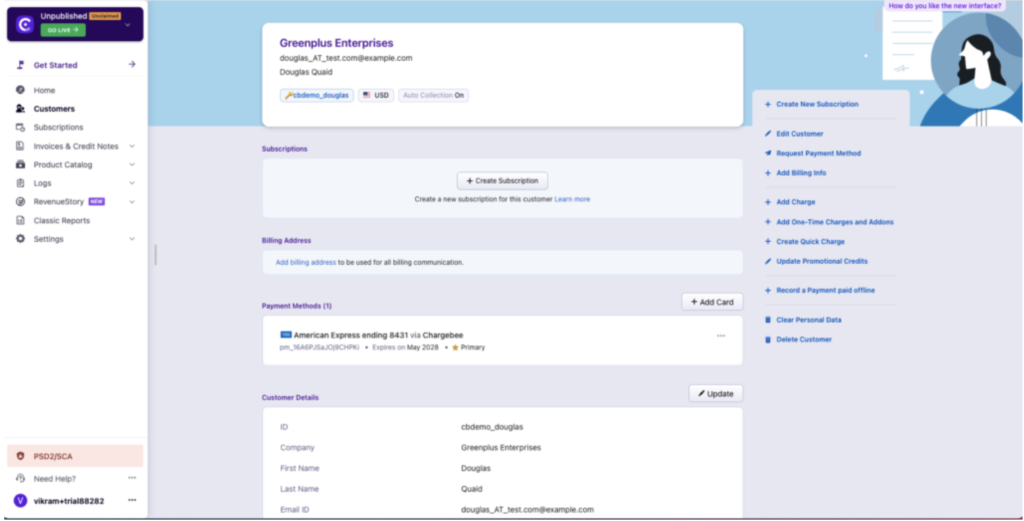This screenshot has height=521, width=1024.
Task: Click the USD currency badge
Action: click(x=376, y=95)
